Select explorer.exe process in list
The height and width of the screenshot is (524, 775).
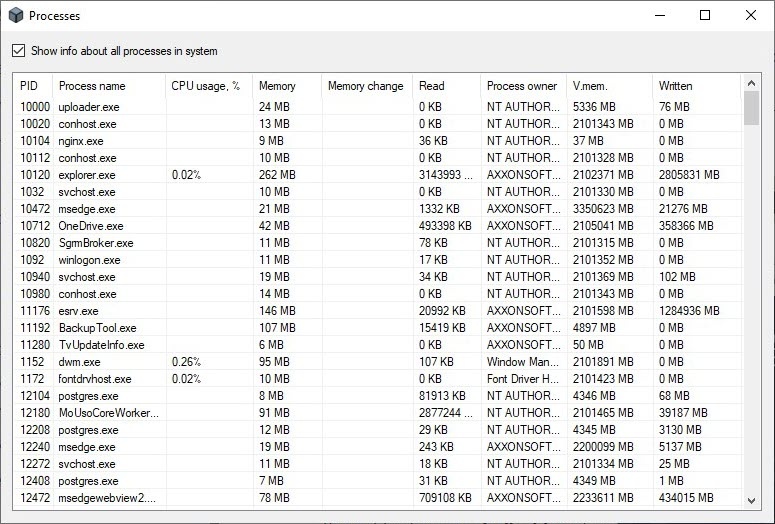[x=87, y=175]
